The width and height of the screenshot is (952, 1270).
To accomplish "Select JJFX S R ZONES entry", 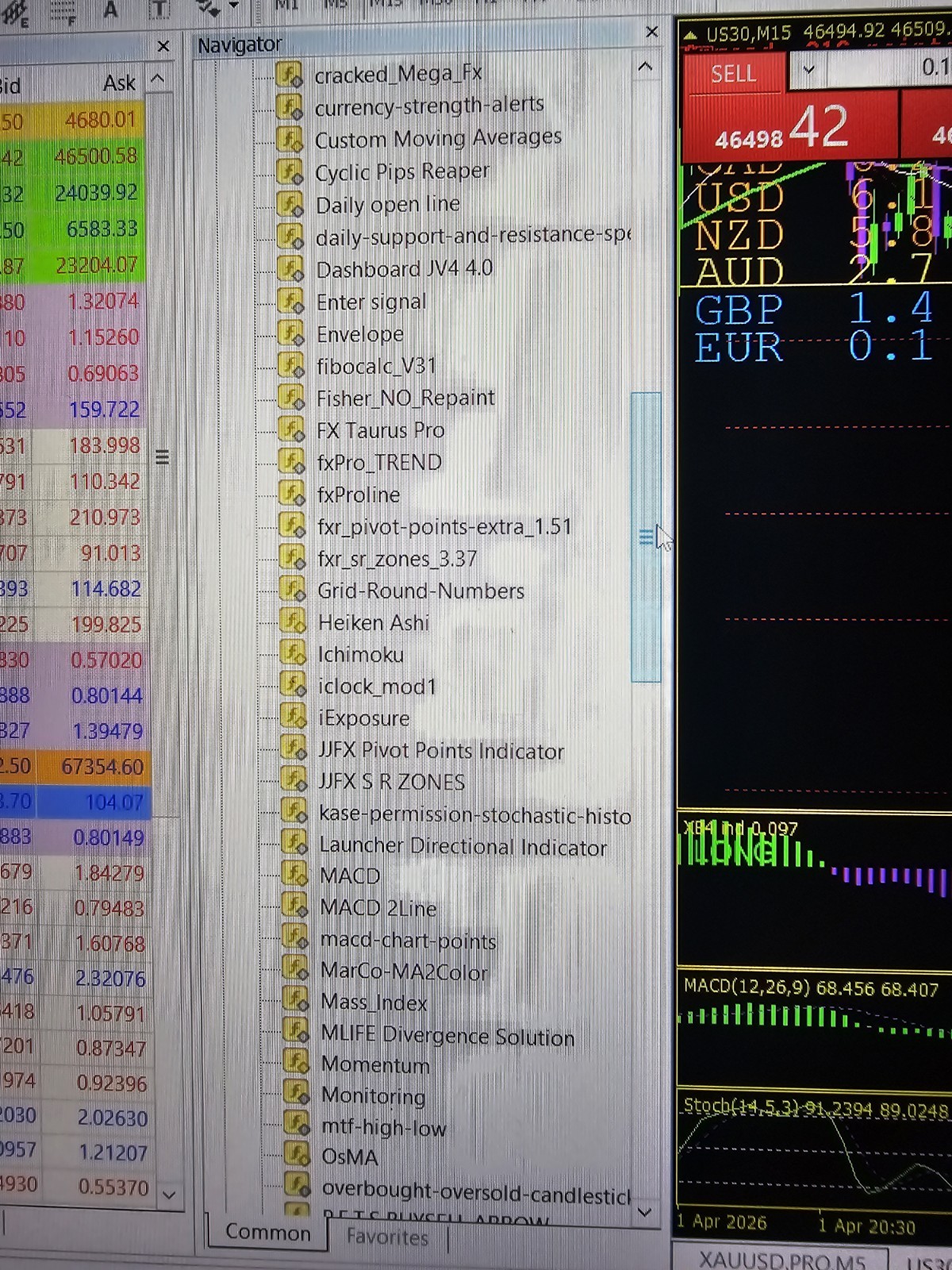I will [392, 782].
